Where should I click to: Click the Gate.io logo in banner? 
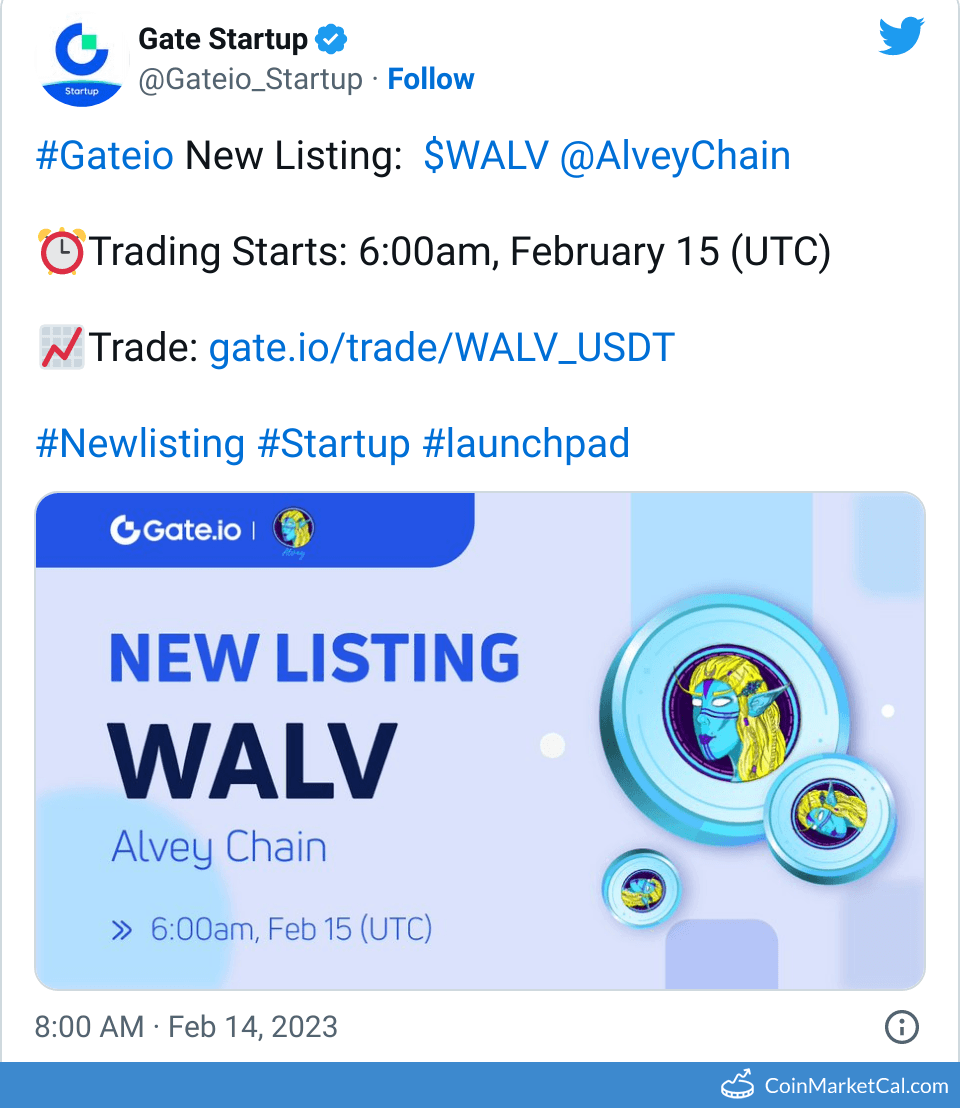point(176,529)
